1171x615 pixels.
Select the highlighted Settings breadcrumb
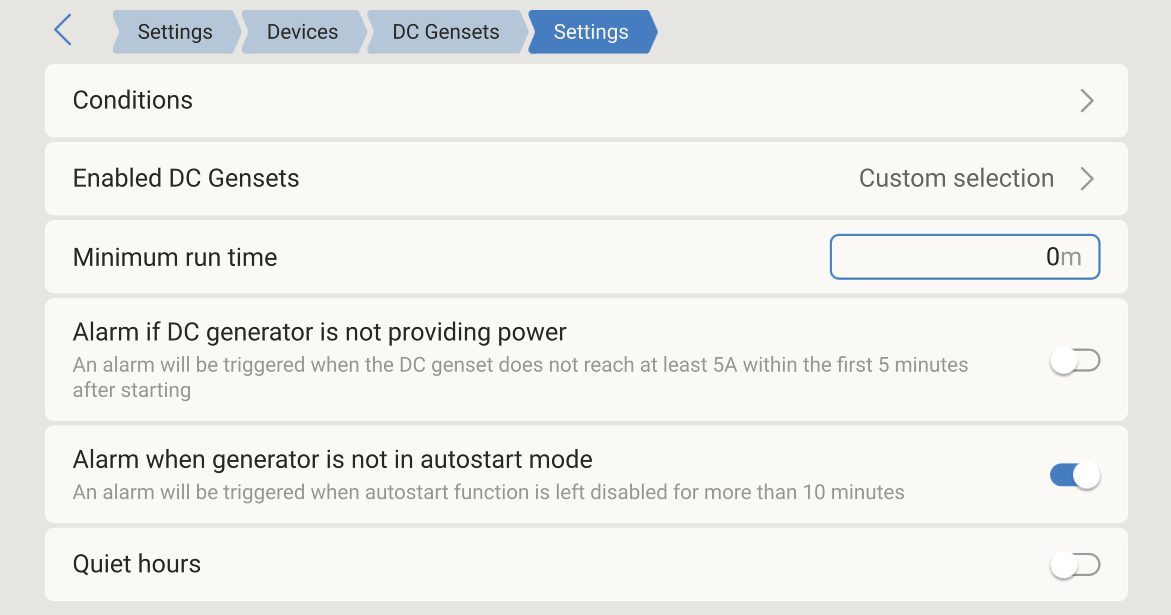click(x=592, y=32)
